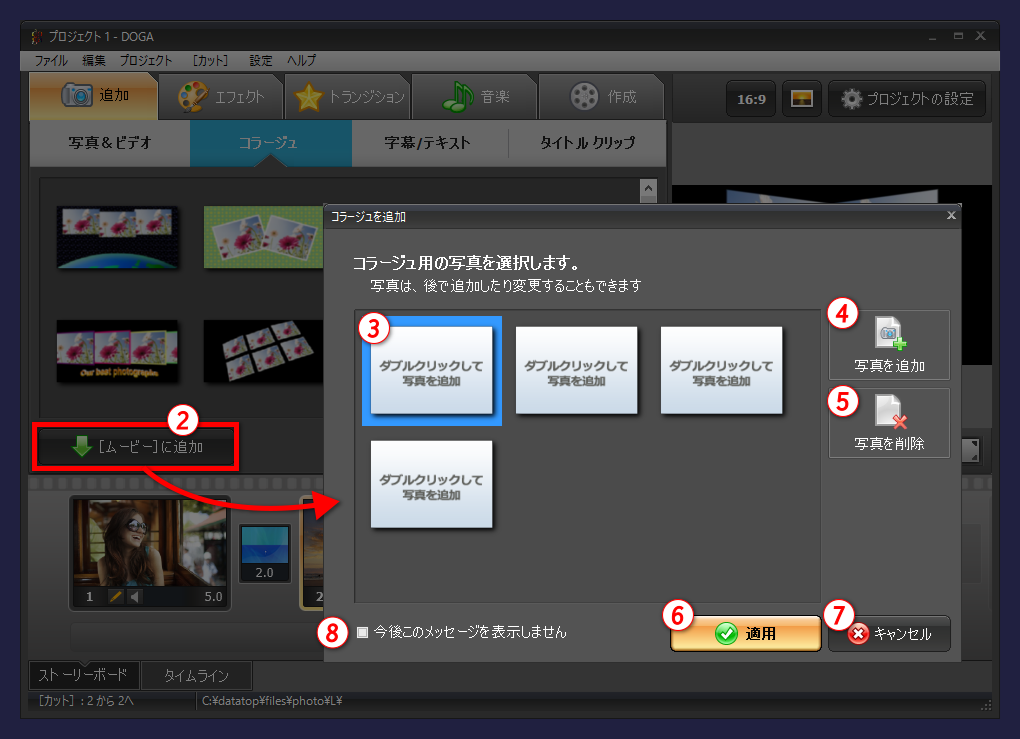Image resolution: width=1020 pixels, height=739 pixels.
Task: Open the ファイル menu
Action: click(53, 60)
